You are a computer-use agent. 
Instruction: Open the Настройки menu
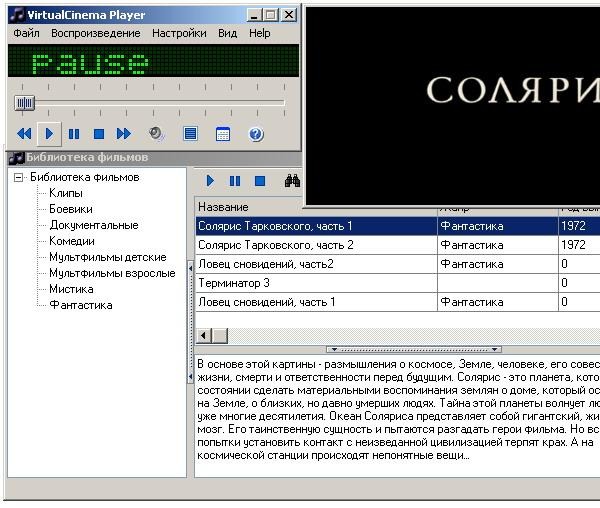click(179, 33)
